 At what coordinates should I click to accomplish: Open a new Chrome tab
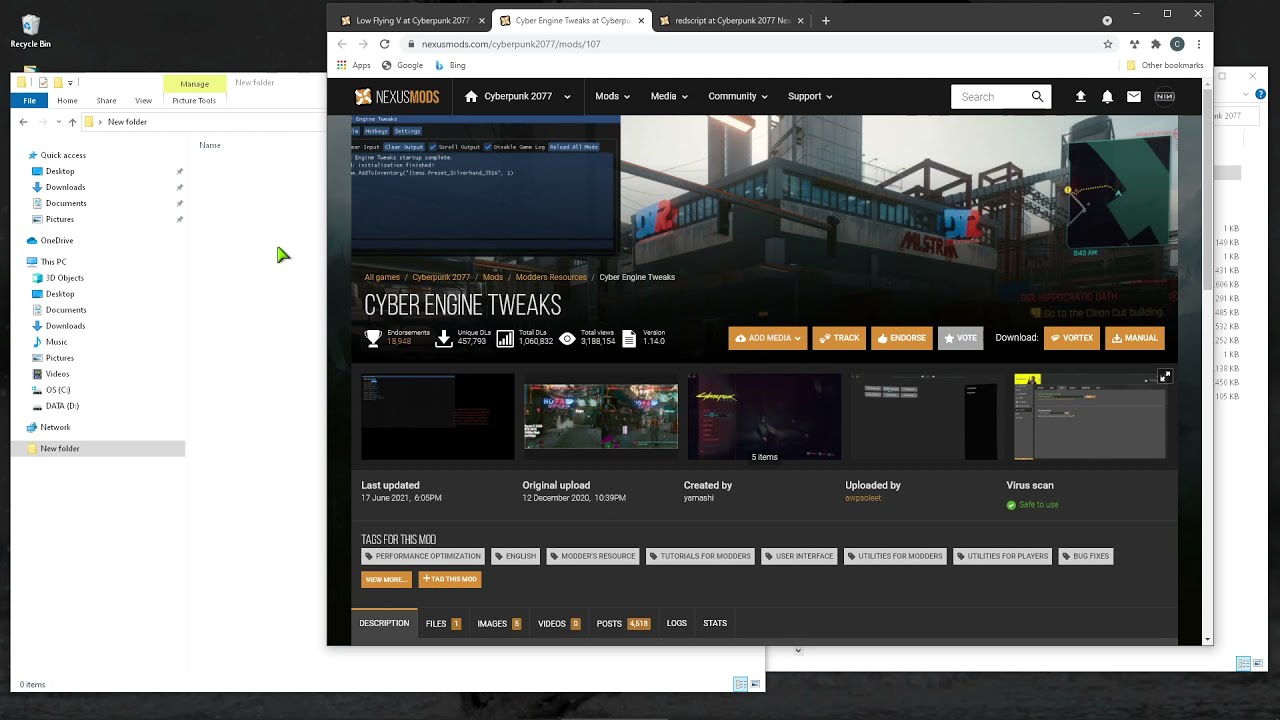coord(825,20)
